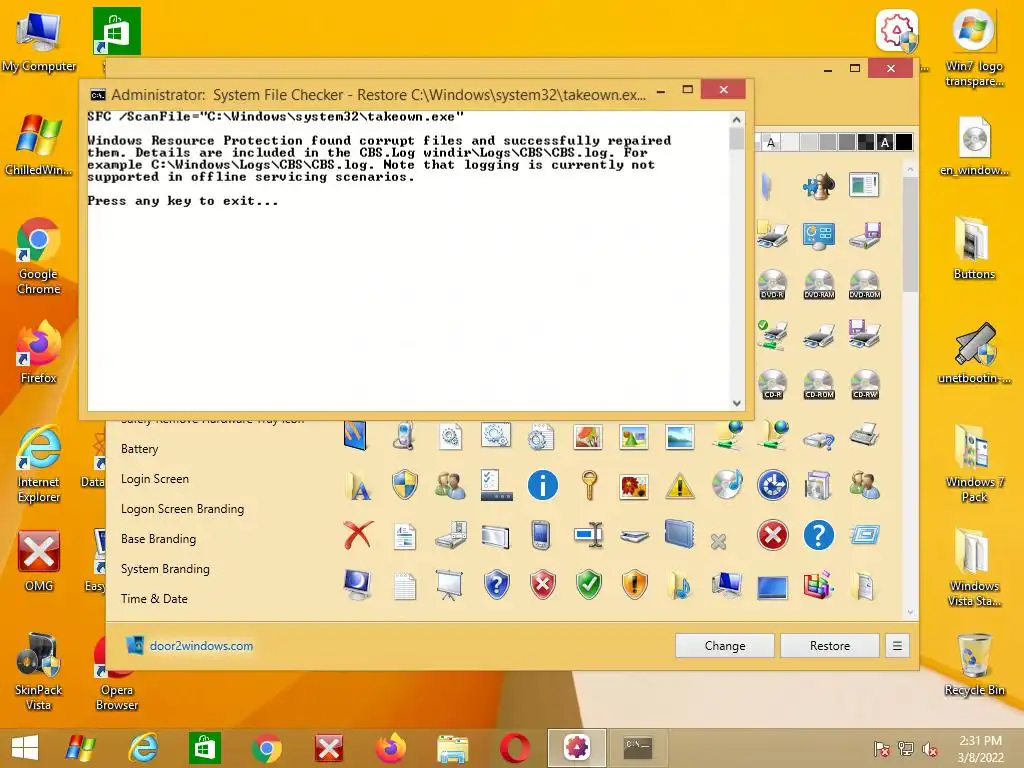Image resolution: width=1024 pixels, height=768 pixels.
Task: Click the command prompt scroll up arrow
Action: pos(737,120)
